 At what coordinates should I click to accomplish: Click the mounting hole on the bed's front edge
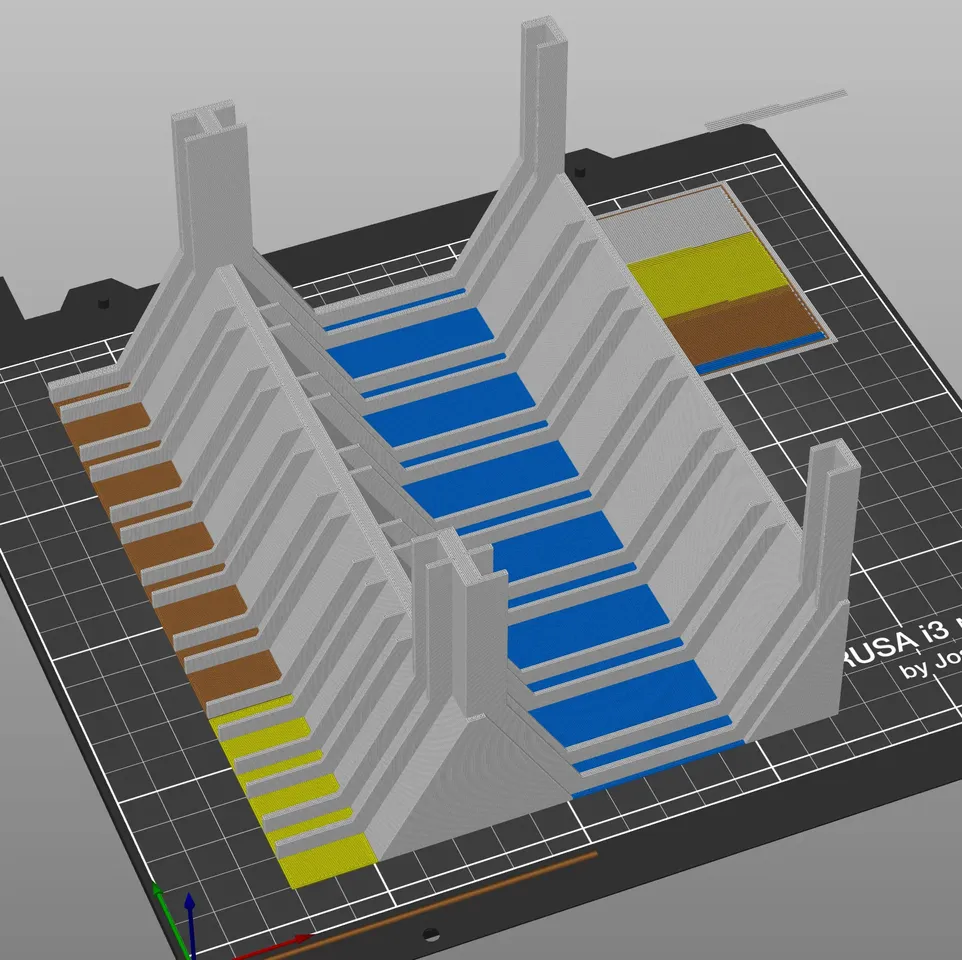(x=431, y=933)
